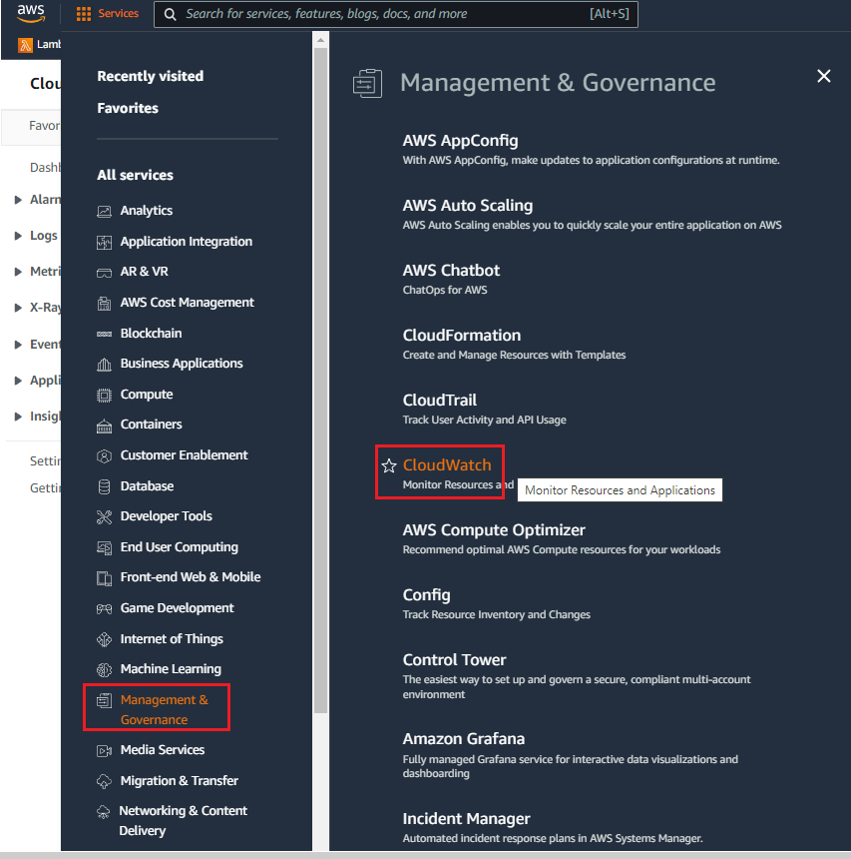Click the Customer Enablement icon
851x859 pixels.
pos(104,456)
